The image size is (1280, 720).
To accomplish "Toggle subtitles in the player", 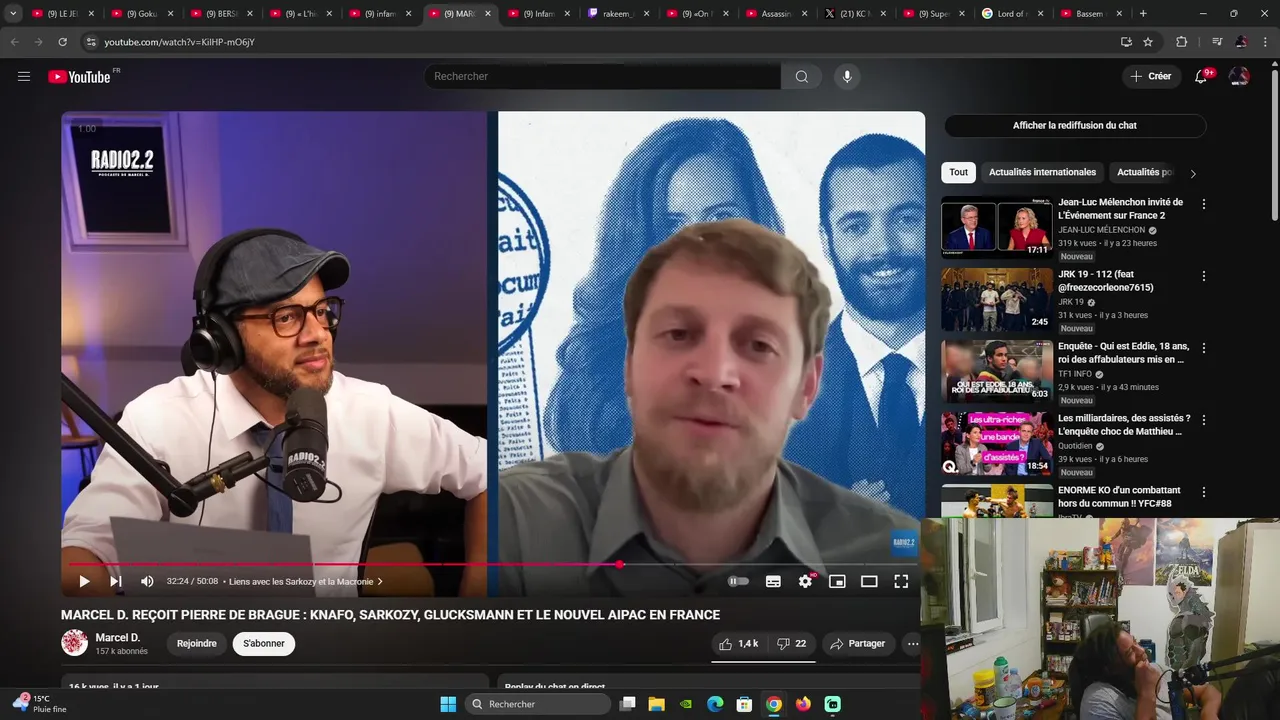I will 773,581.
